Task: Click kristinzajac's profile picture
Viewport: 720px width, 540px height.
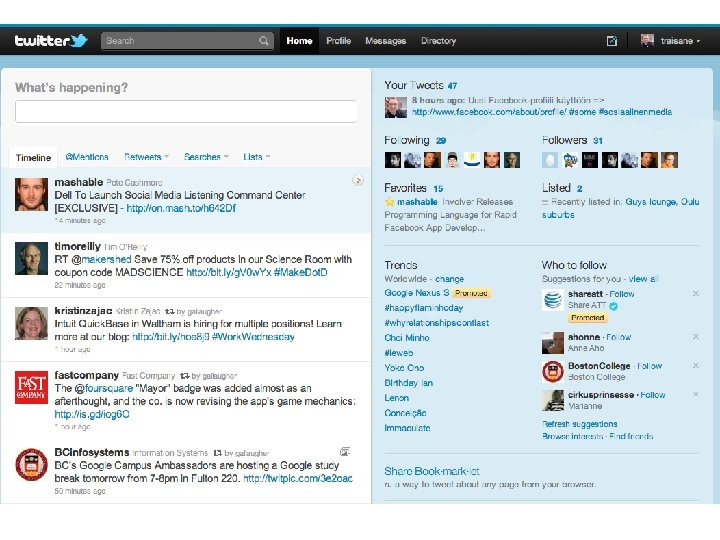Action: (x=31, y=323)
